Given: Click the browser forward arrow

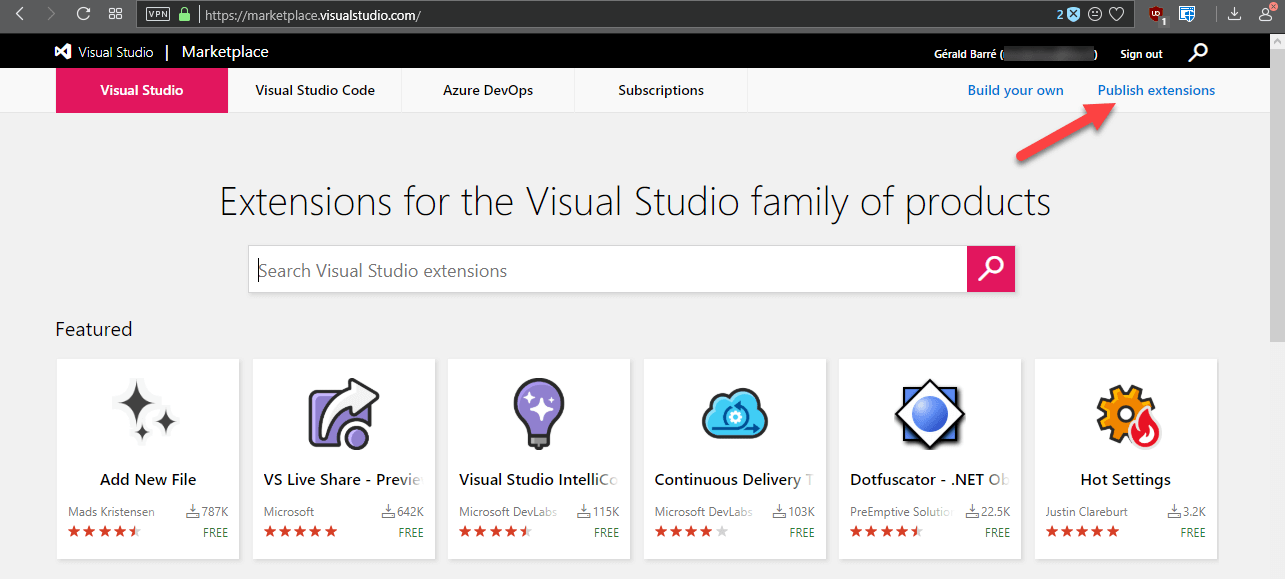Looking at the screenshot, I should (x=51, y=14).
